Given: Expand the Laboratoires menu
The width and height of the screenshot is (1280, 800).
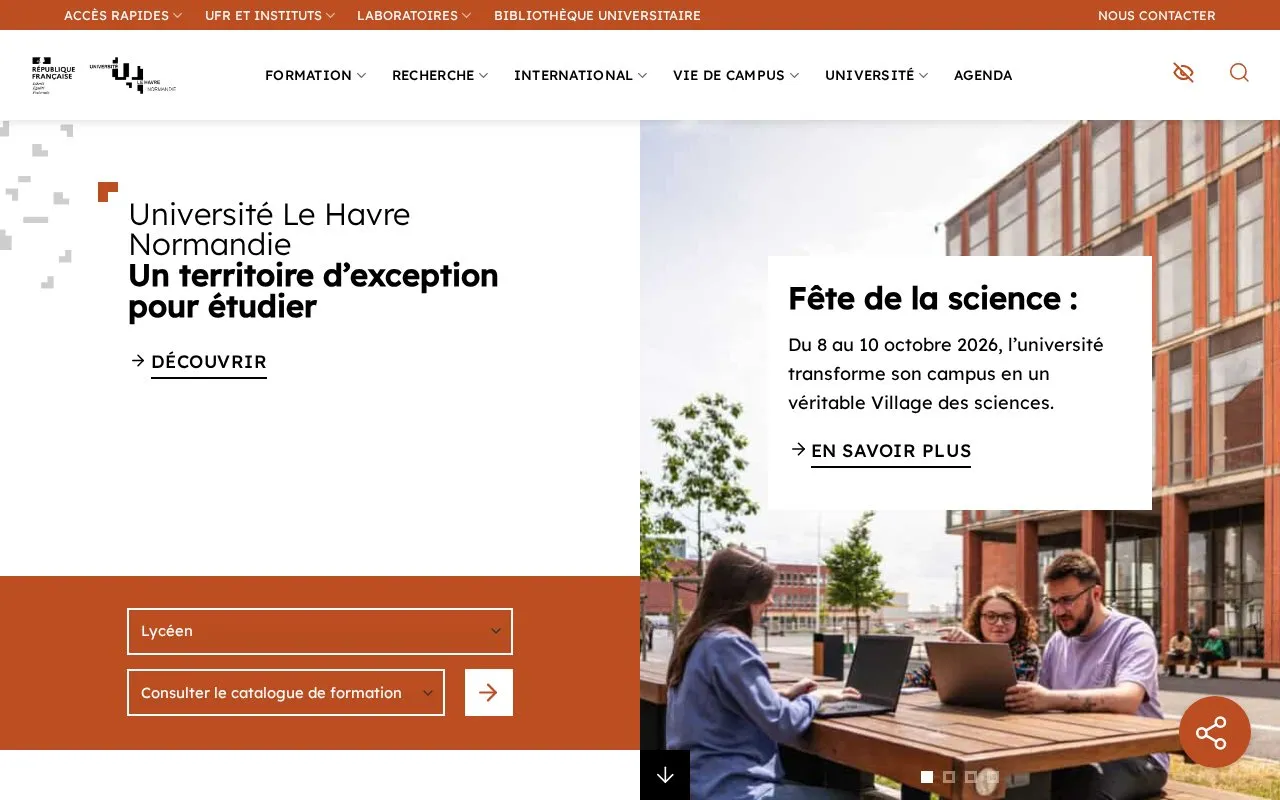Looking at the screenshot, I should tap(414, 15).
